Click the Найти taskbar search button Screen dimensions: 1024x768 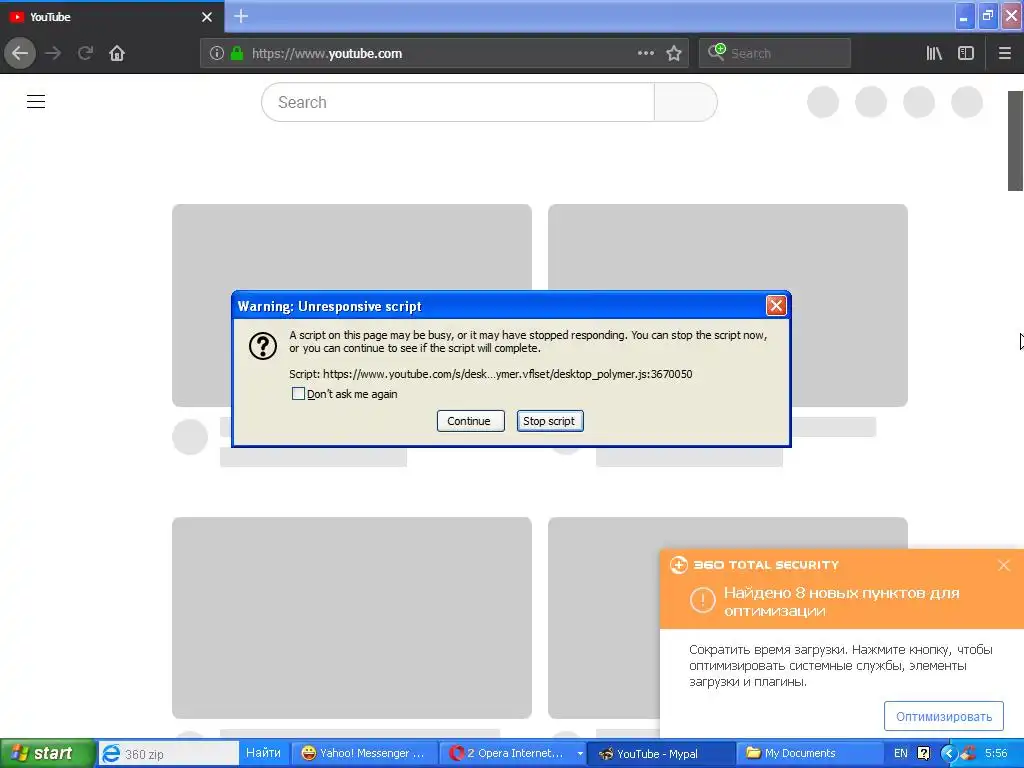coord(263,753)
